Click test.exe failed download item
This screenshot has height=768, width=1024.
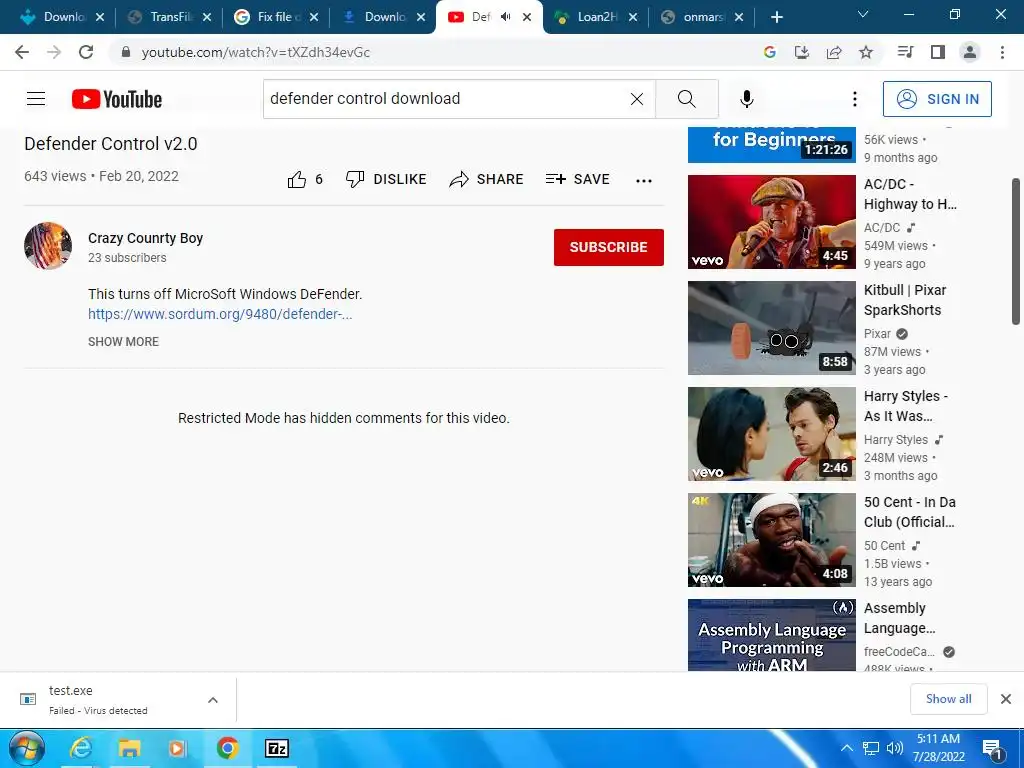coord(98,700)
